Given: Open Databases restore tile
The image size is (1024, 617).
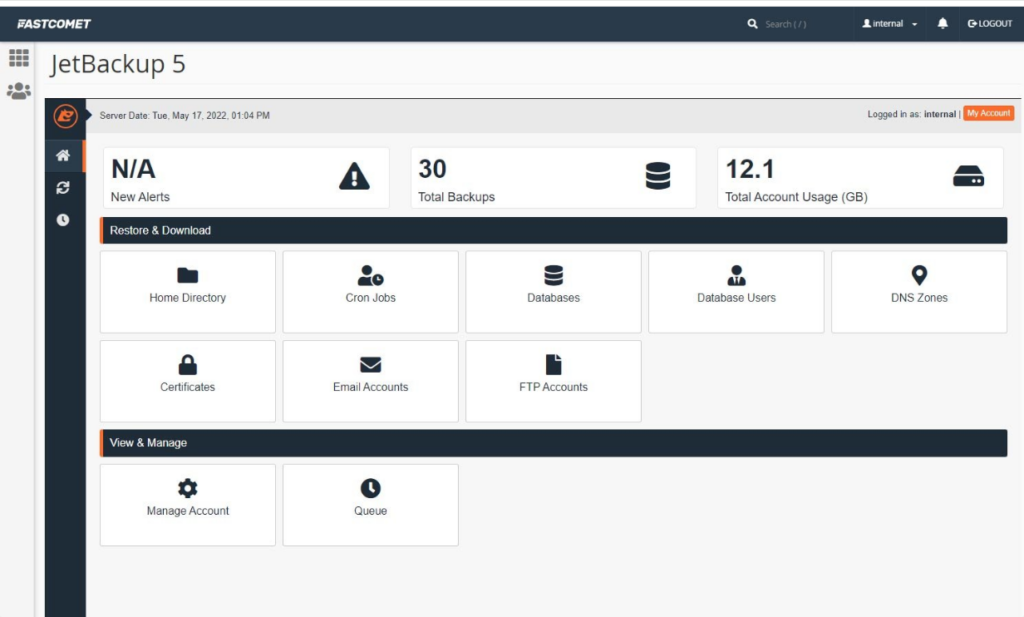Looking at the screenshot, I should click(x=554, y=292).
